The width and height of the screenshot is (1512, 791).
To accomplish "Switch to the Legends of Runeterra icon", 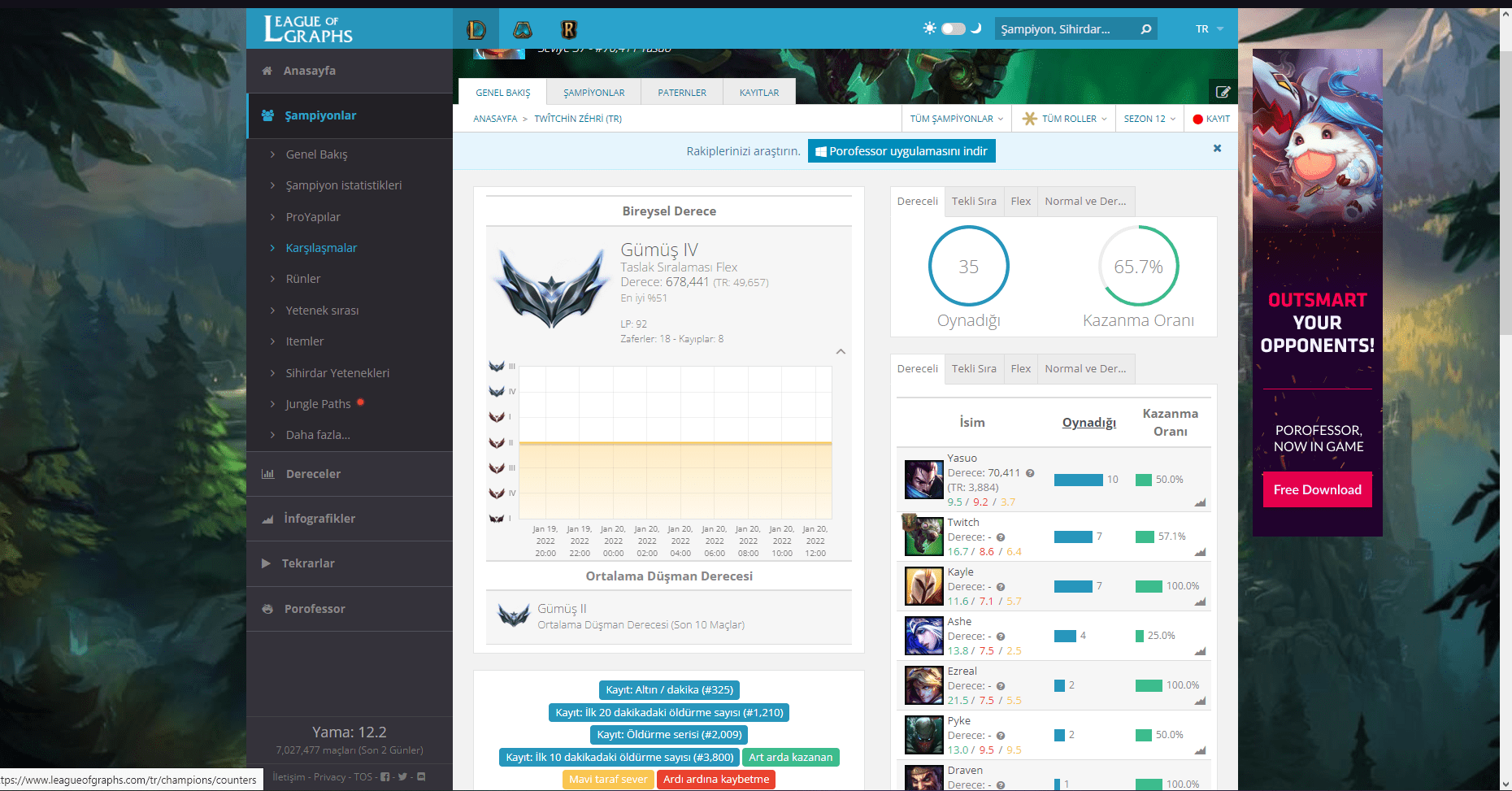I will pyautogui.click(x=569, y=30).
